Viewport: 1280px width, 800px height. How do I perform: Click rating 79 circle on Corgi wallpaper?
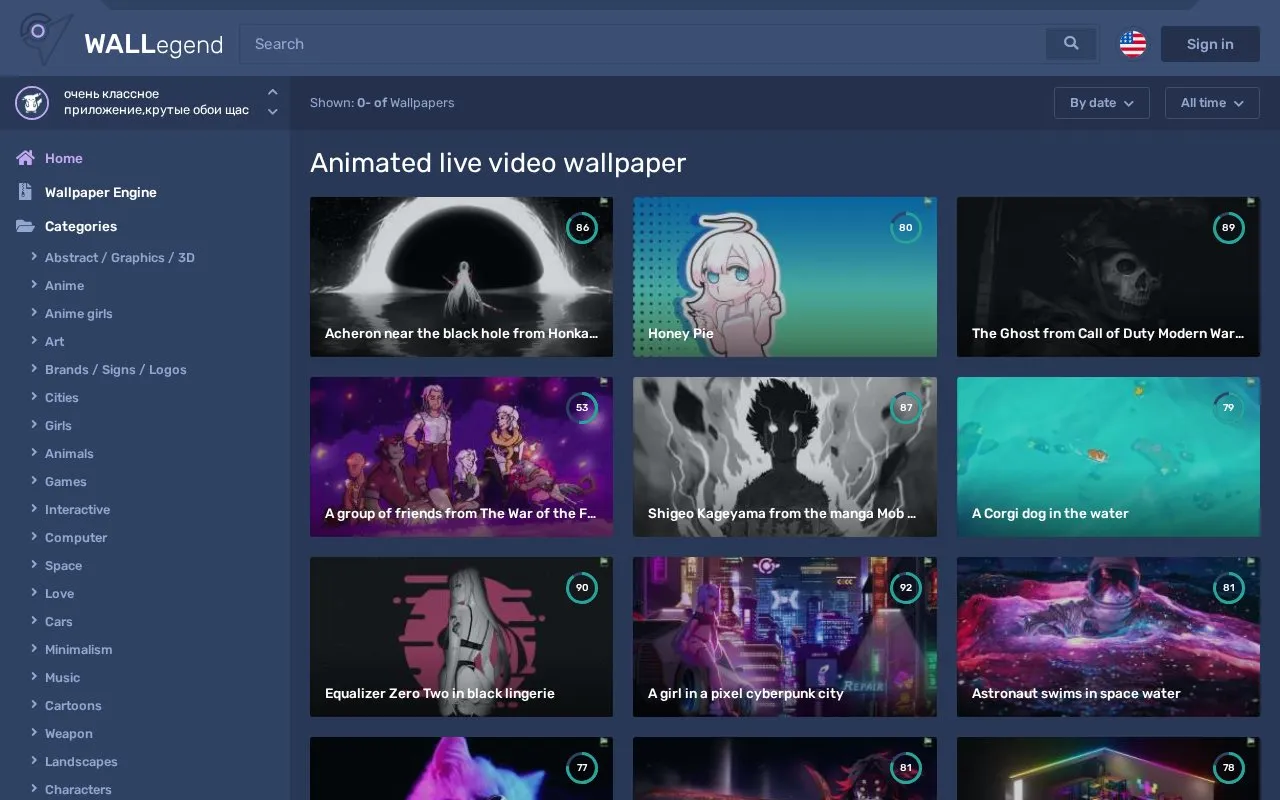[x=1228, y=407]
